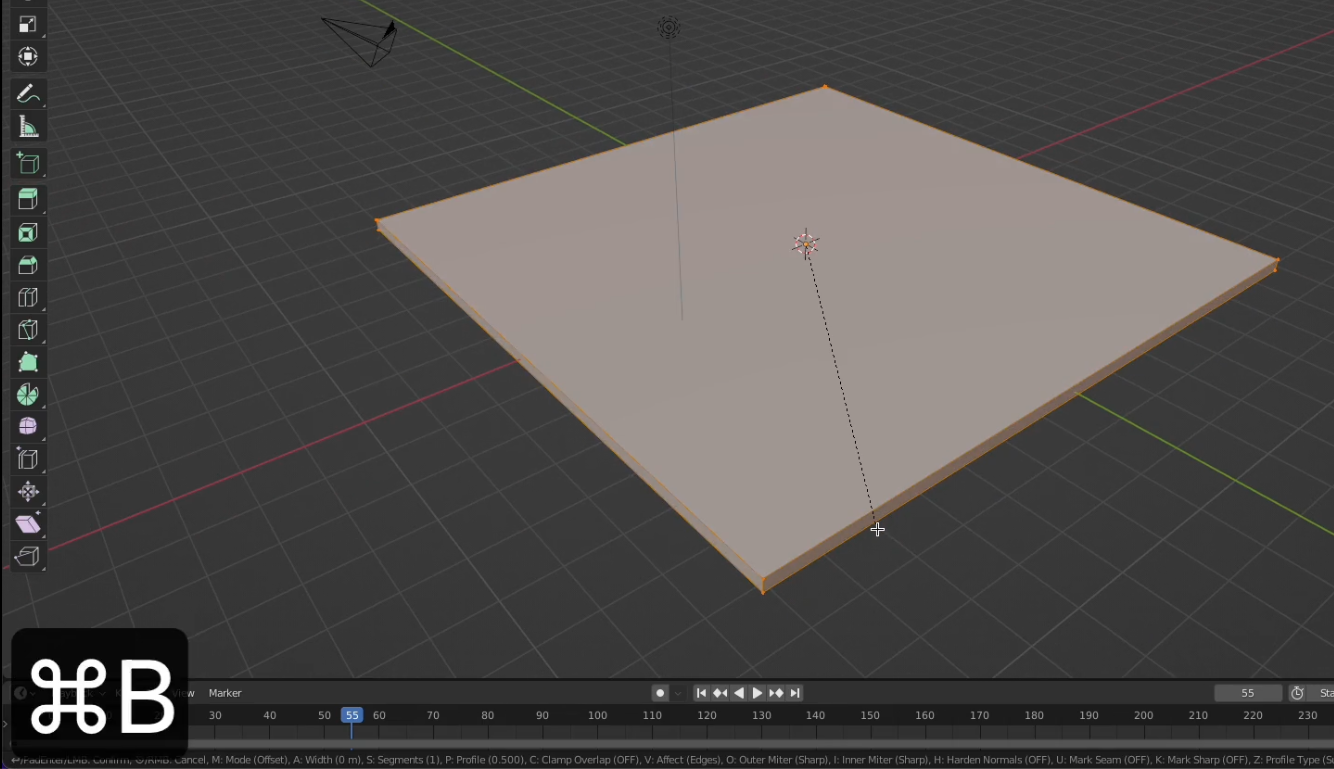Click frame 200 on the timeline ruler
Viewport: 1334px width, 769px height.
[x=1143, y=715]
